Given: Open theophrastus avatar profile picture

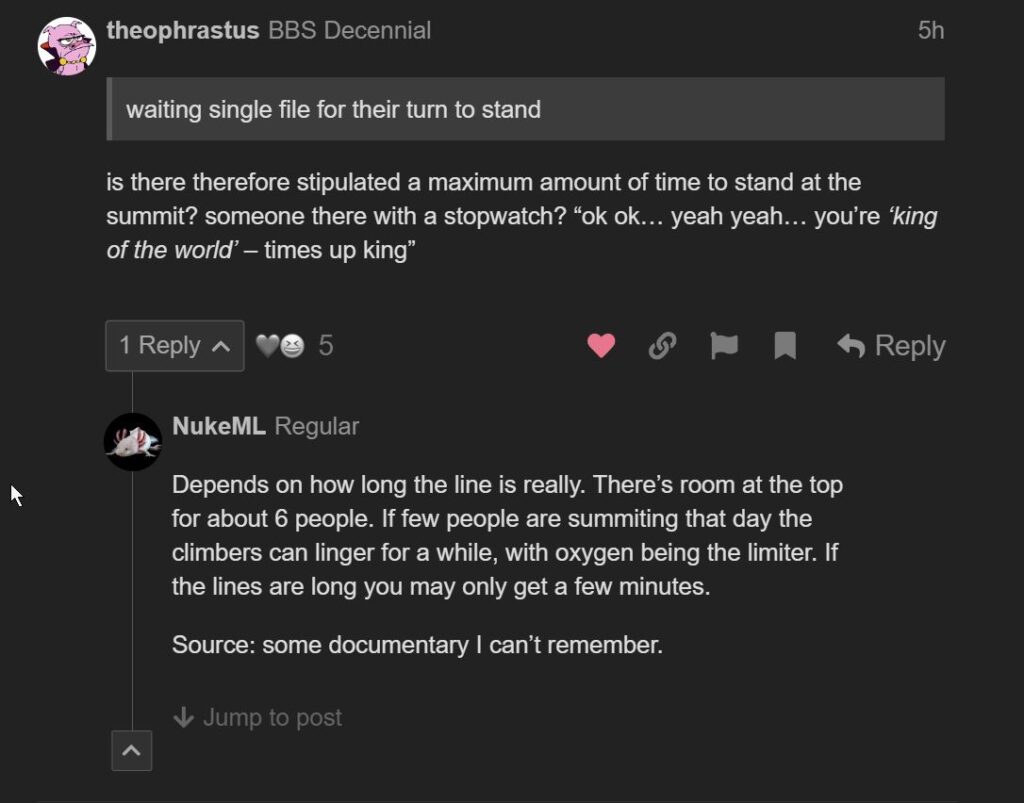Looking at the screenshot, I should [67, 47].
